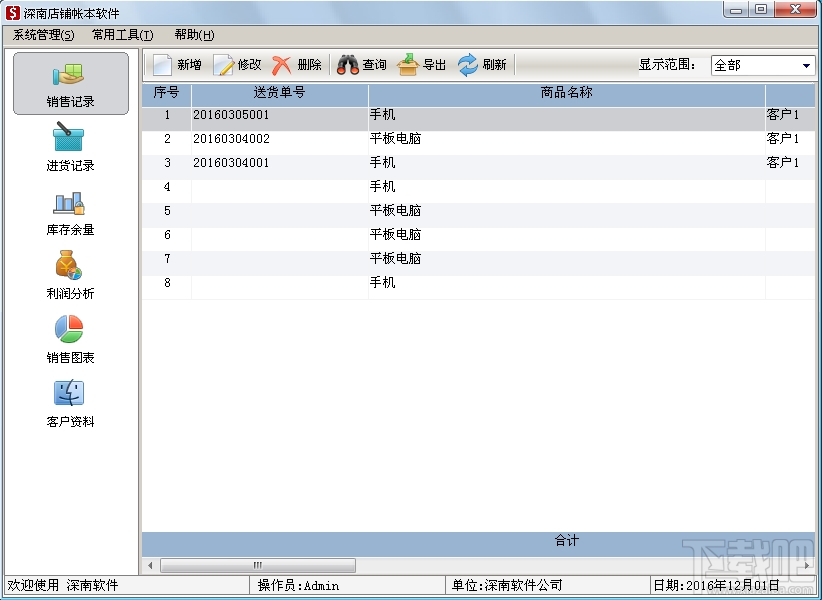Sort by the 送货单号 column header
822x600 pixels.
click(x=279, y=93)
